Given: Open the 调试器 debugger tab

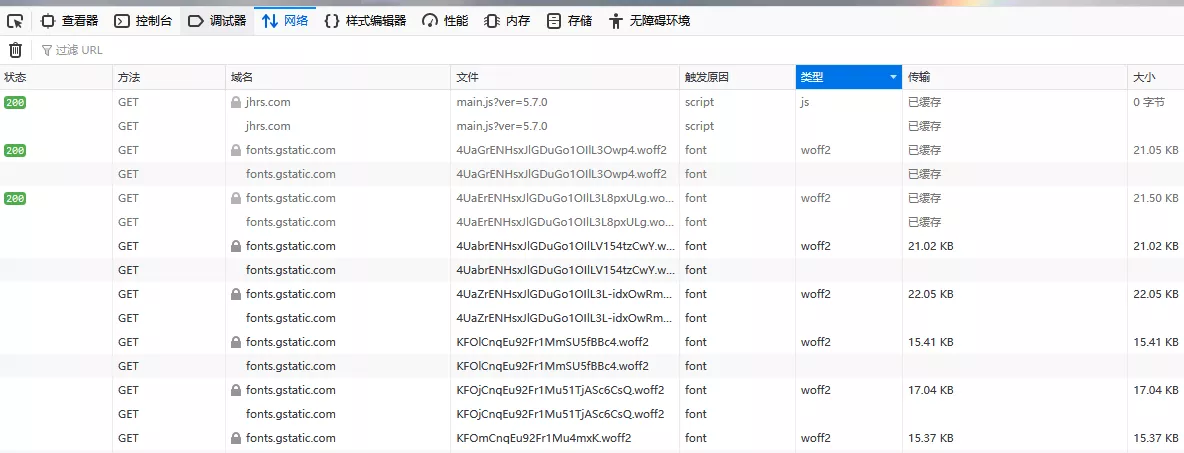Looking at the screenshot, I should (217, 20).
